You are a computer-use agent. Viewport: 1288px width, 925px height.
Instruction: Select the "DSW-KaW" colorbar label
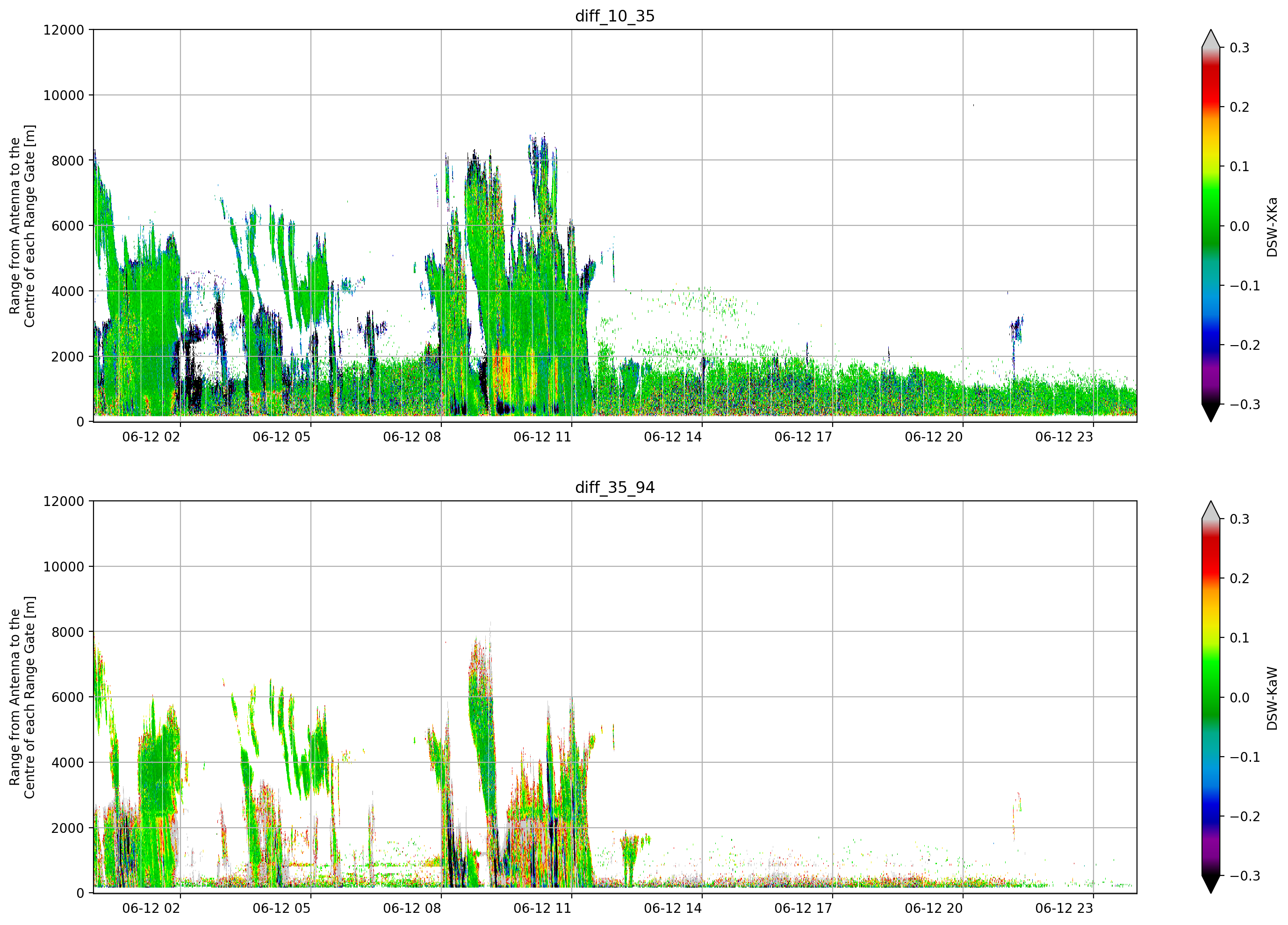[x=1272, y=698]
